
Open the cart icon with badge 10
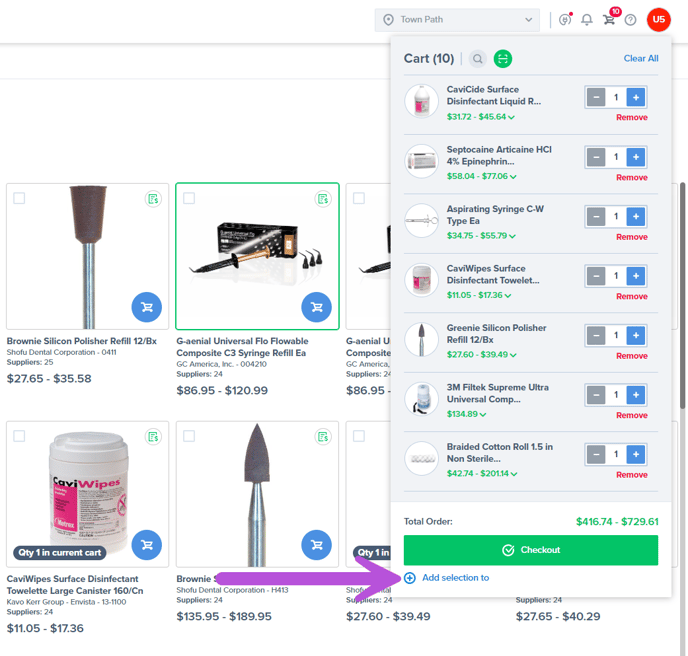coord(609,20)
